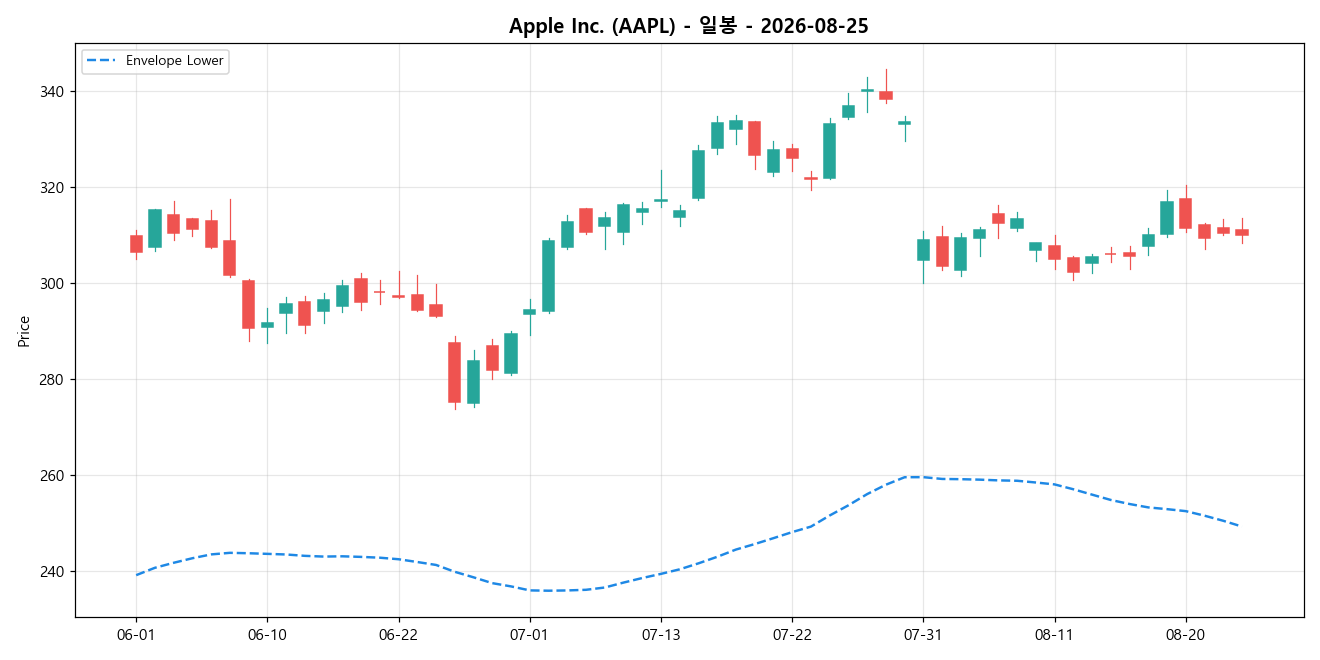Click the 340 y-axis tick label
Viewport: 1320px width, 660px height.
point(53,92)
